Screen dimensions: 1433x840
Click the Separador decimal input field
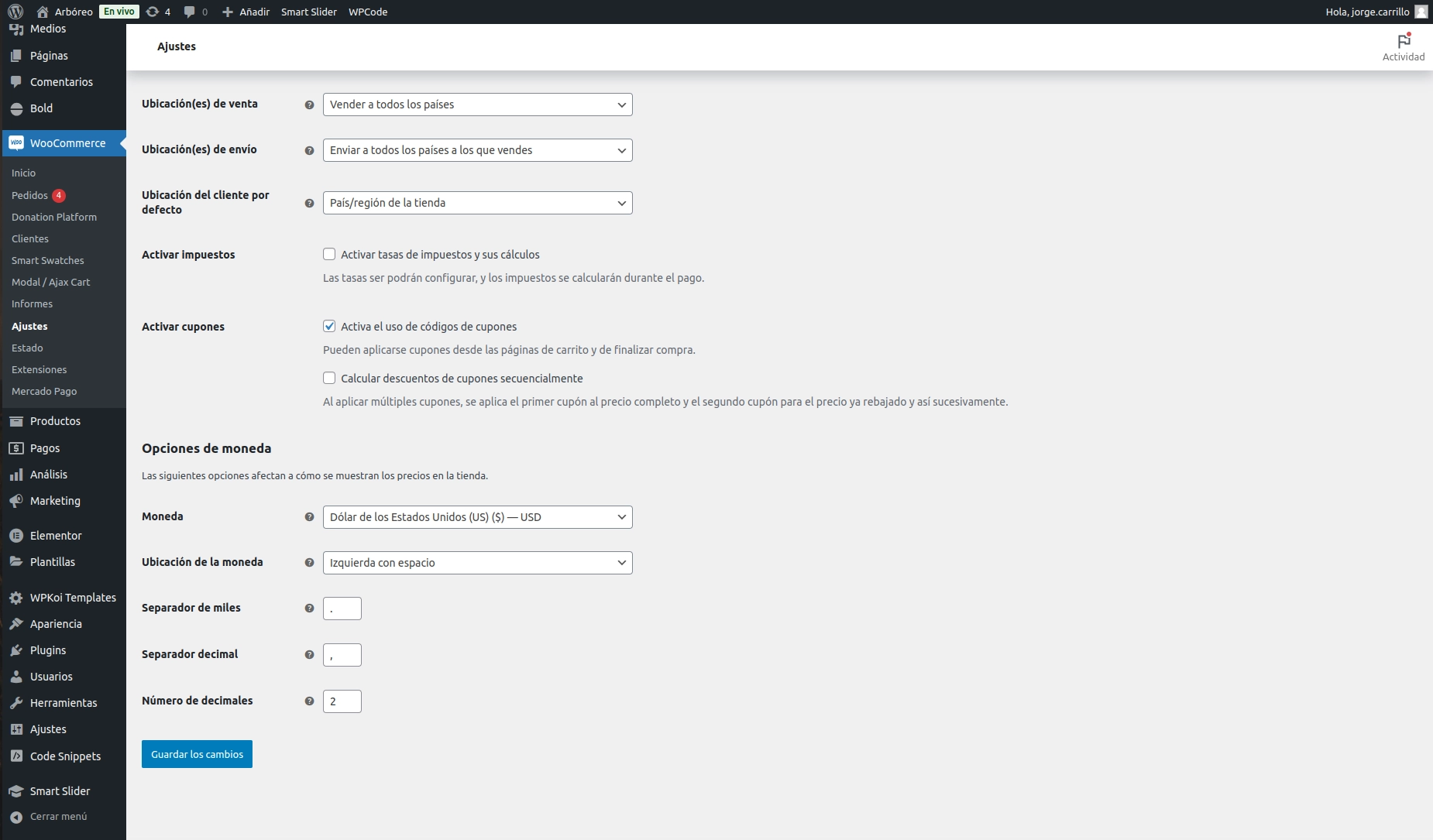pos(342,654)
